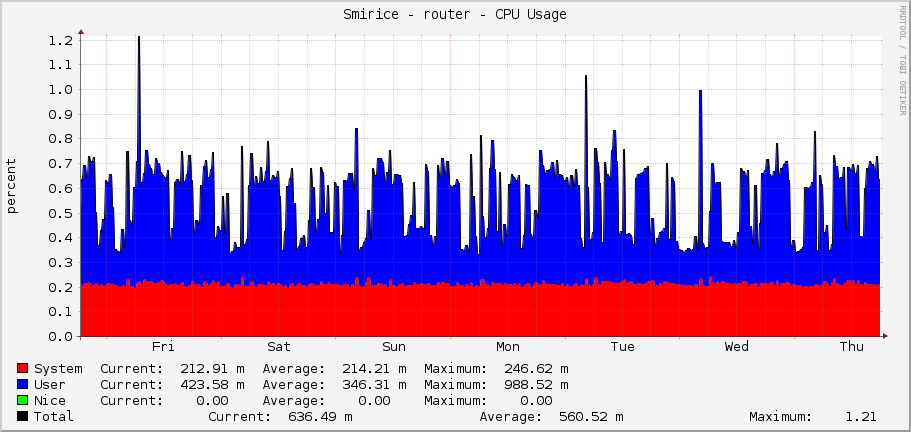Click User maximum value 988.52 m
The image size is (911, 432).
click(x=536, y=384)
